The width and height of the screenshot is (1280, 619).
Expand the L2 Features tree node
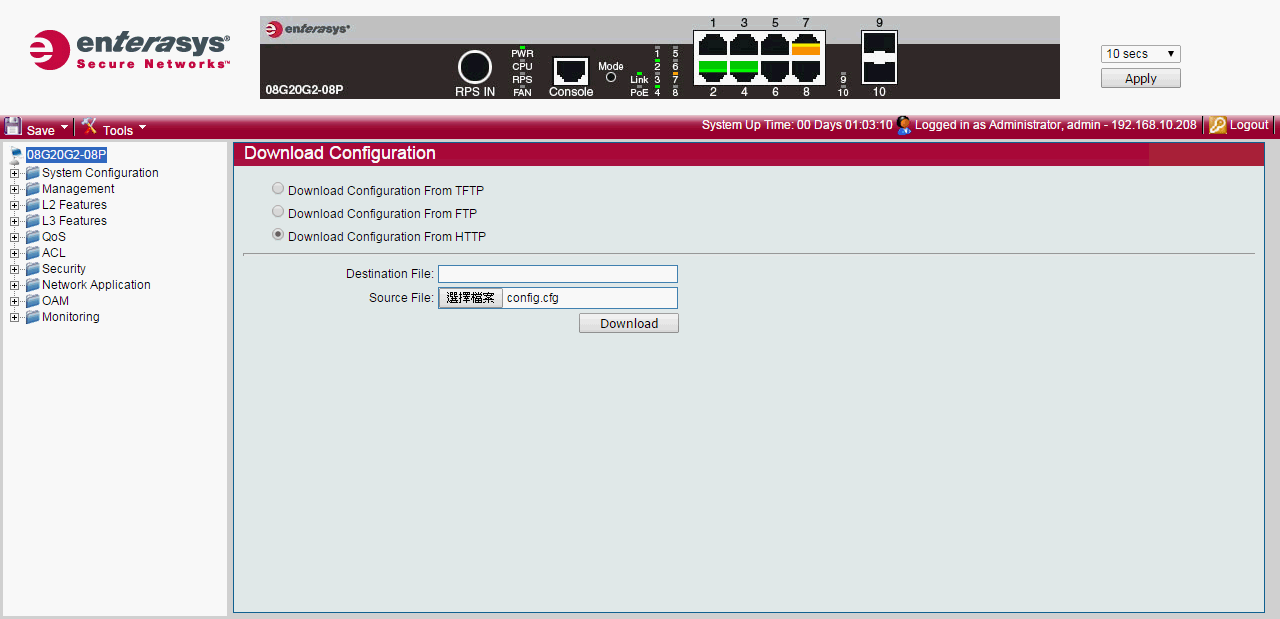point(15,205)
